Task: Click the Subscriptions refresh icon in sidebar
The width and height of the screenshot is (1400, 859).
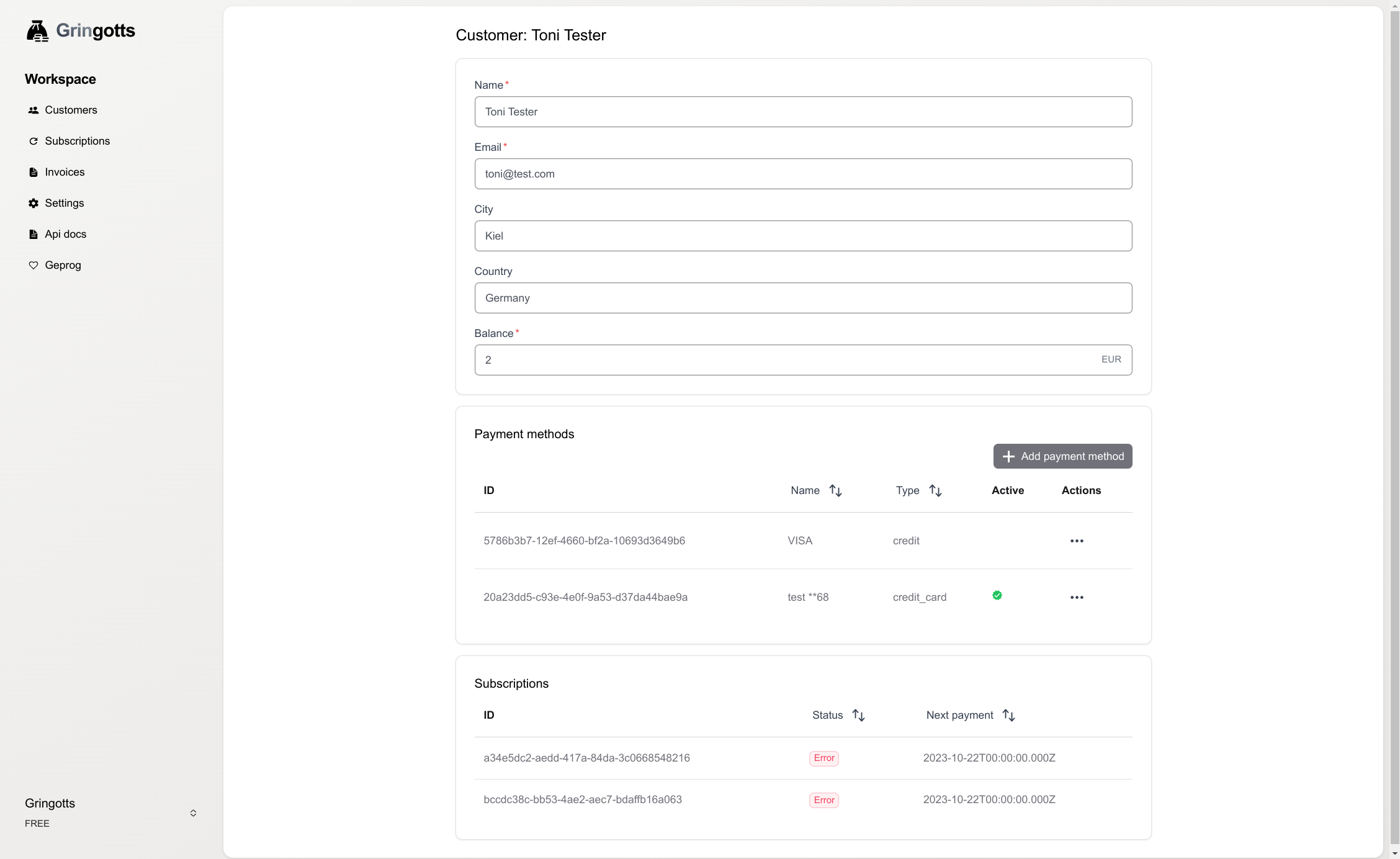Action: point(34,141)
